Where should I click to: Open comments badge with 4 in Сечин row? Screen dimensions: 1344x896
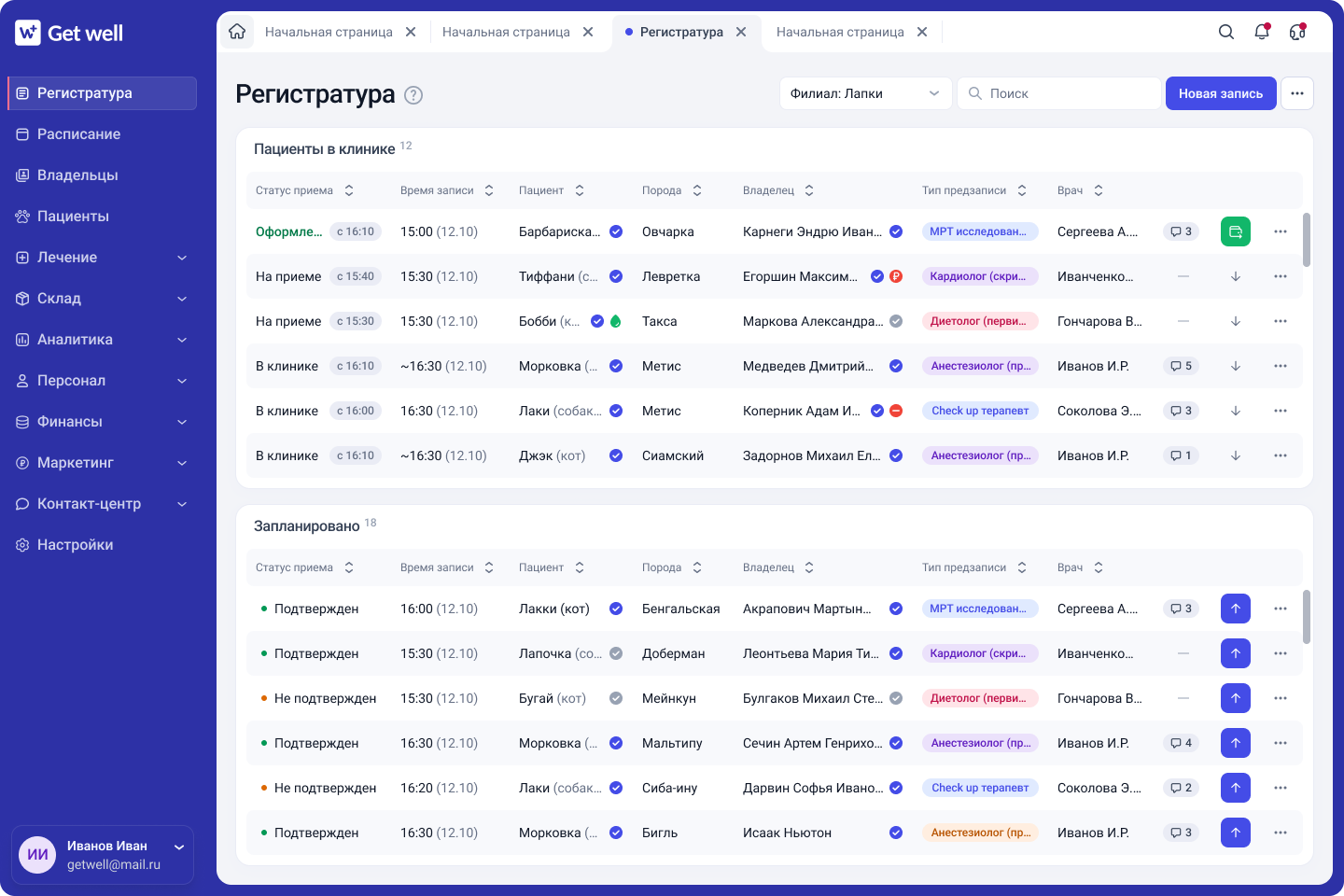coord(1182,743)
